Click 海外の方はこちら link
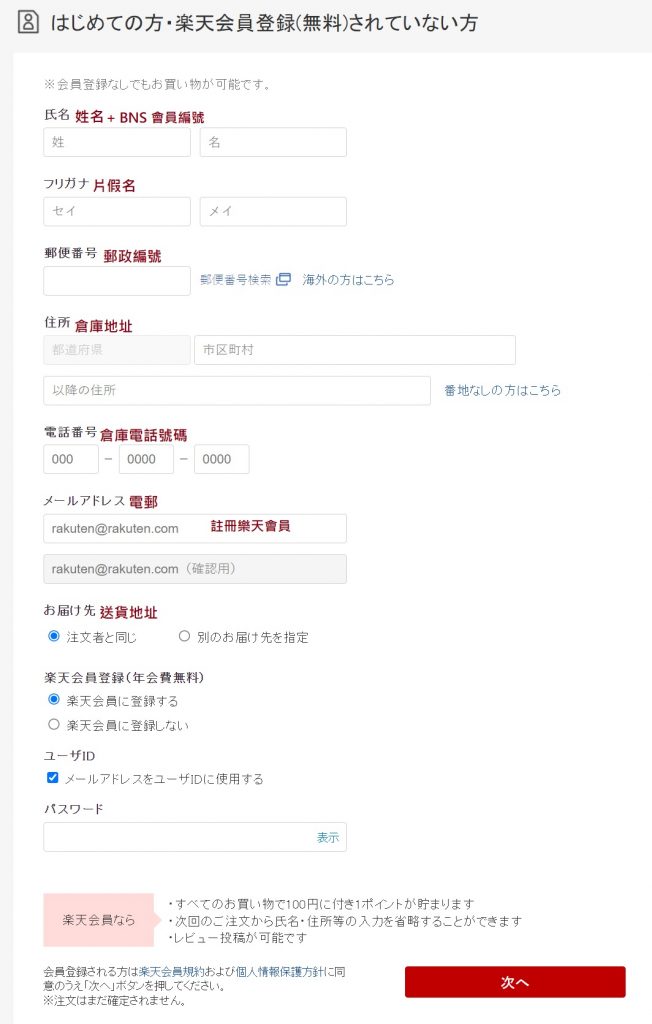This screenshot has width=652, height=1024. 349,280
